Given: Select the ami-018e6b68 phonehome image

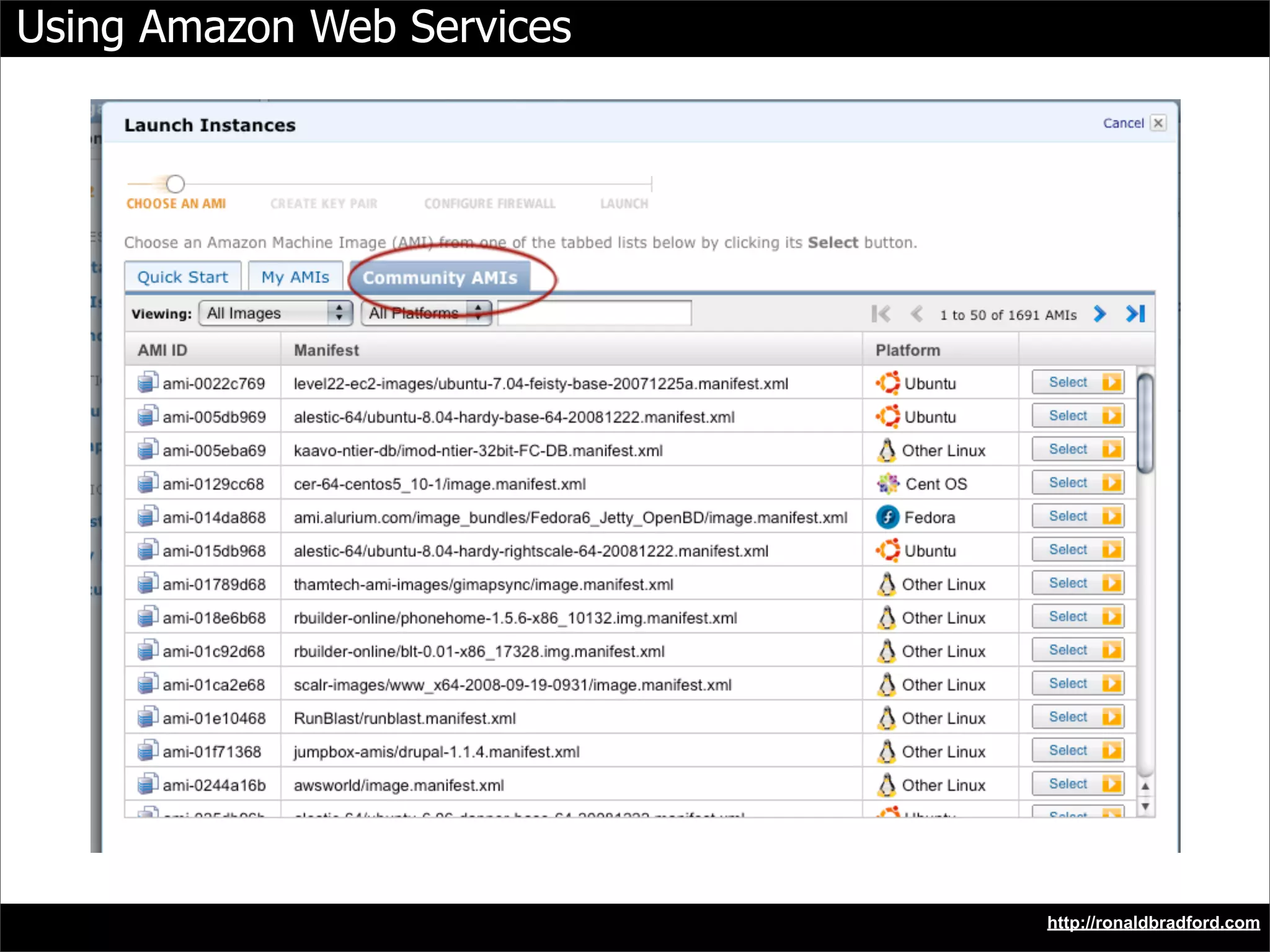Looking at the screenshot, I should [1078, 616].
